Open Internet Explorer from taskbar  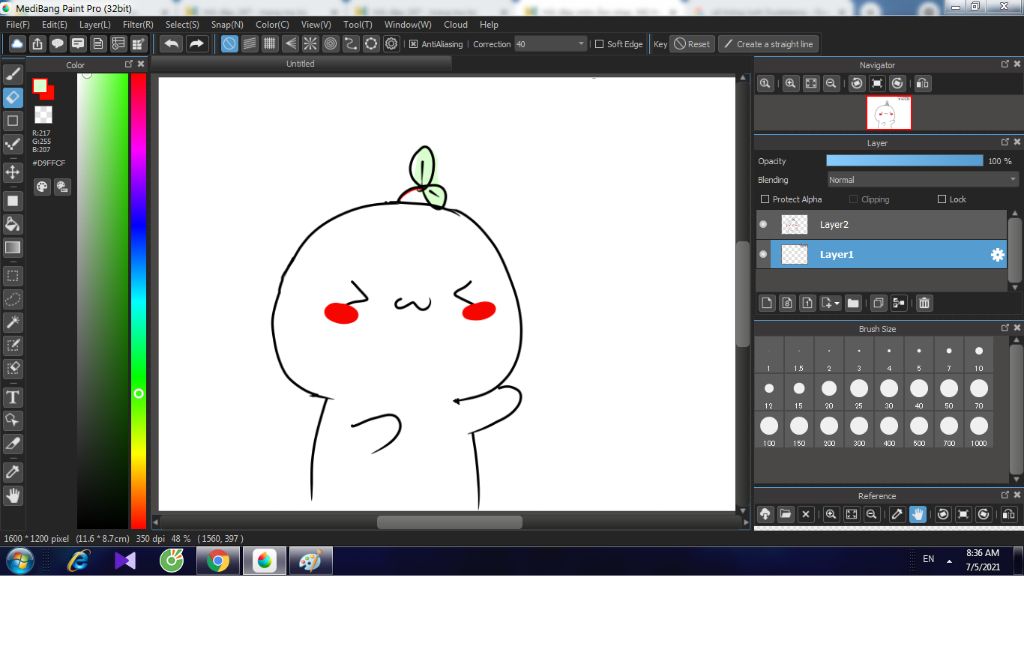click(x=78, y=560)
